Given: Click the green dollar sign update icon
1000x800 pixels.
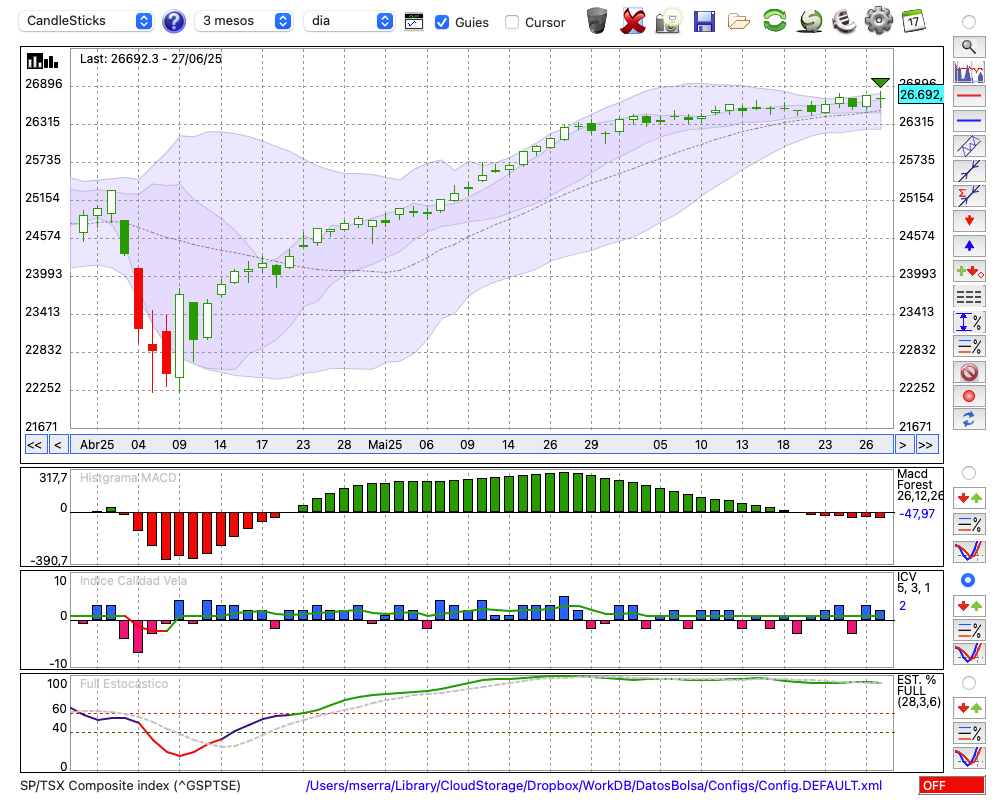Looking at the screenshot, I should coord(810,21).
